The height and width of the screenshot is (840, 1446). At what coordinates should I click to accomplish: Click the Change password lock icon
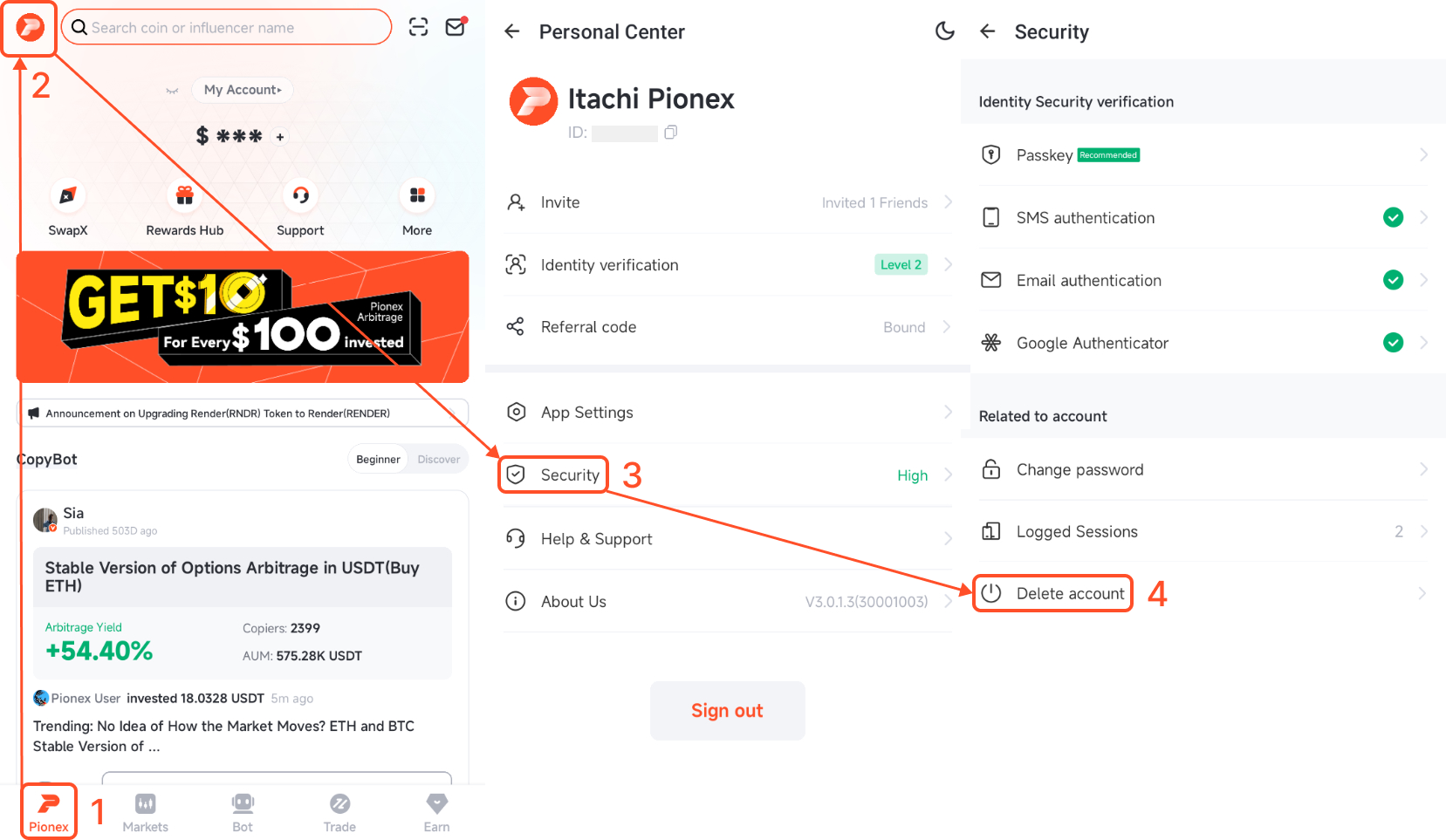coord(991,469)
